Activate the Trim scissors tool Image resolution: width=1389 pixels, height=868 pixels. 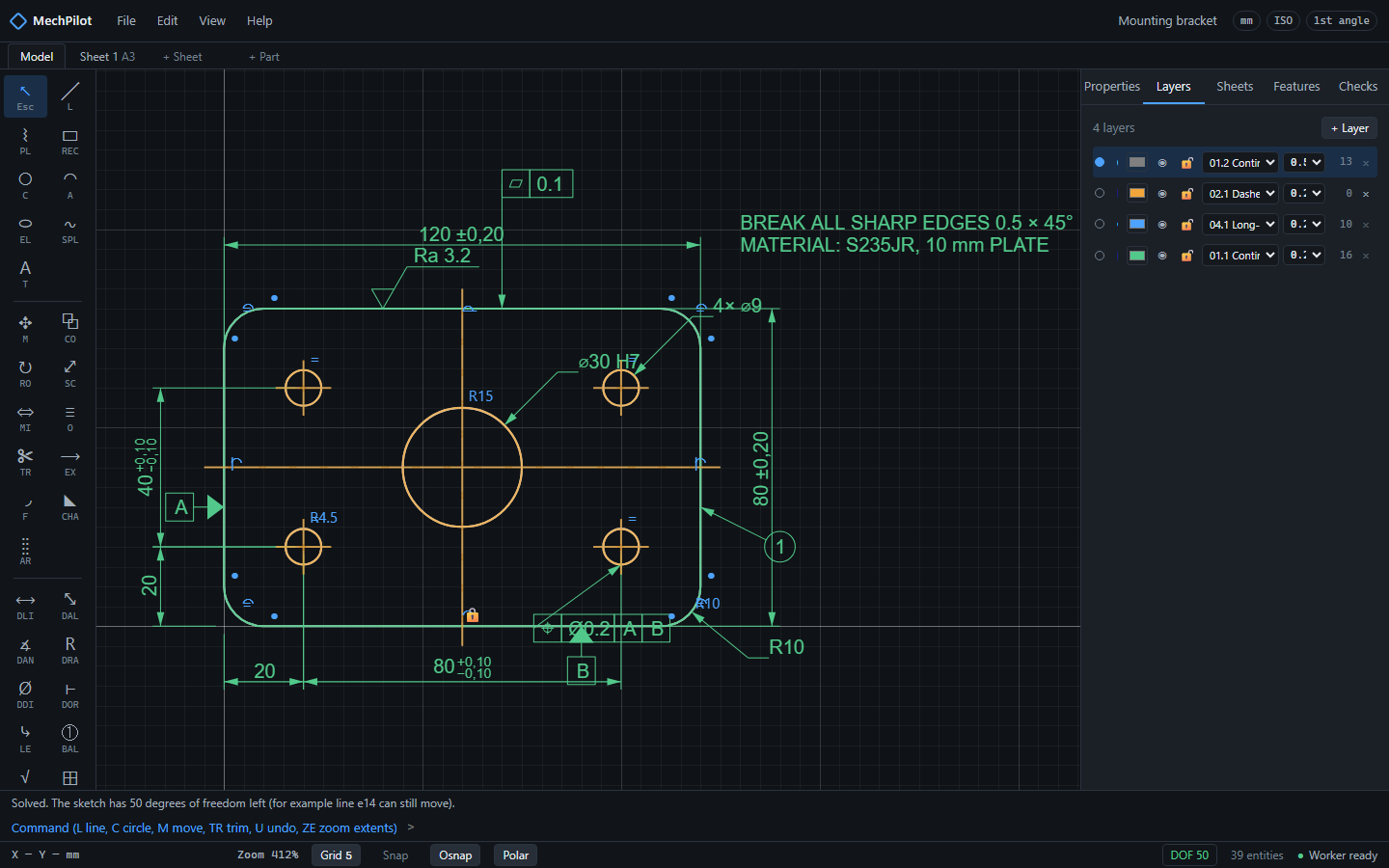point(25,462)
